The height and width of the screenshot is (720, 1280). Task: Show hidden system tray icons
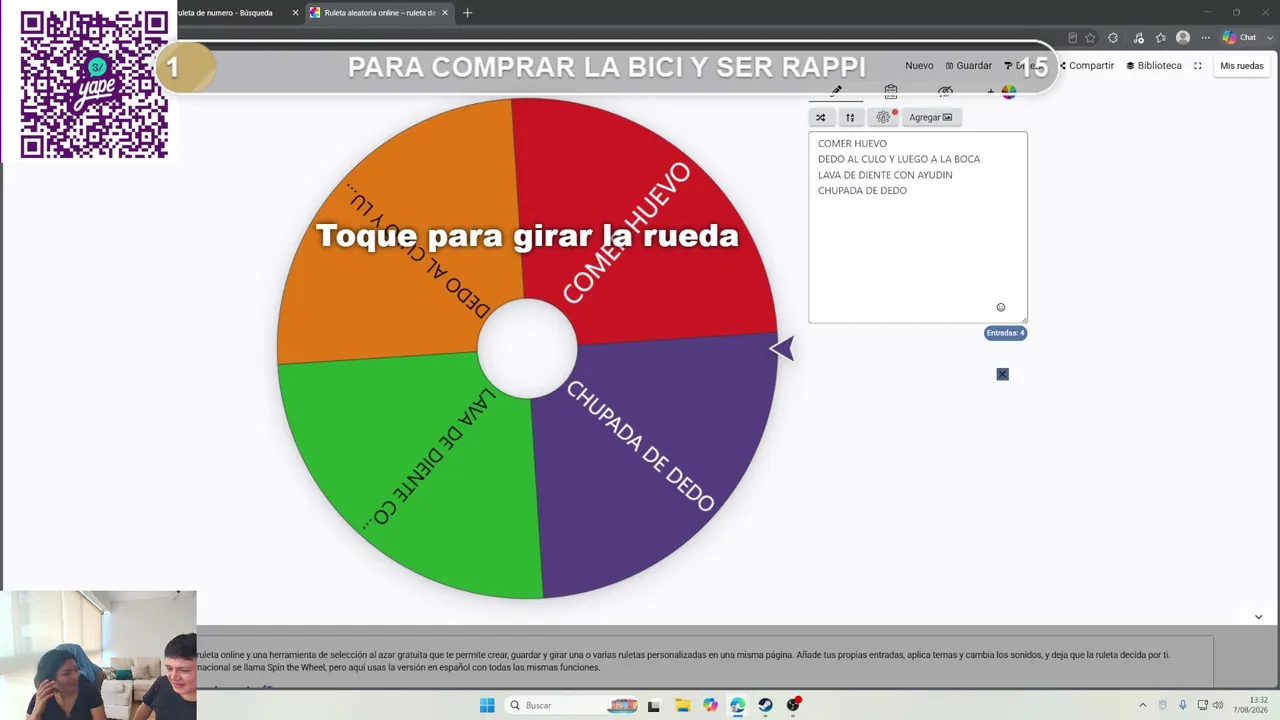point(1143,705)
